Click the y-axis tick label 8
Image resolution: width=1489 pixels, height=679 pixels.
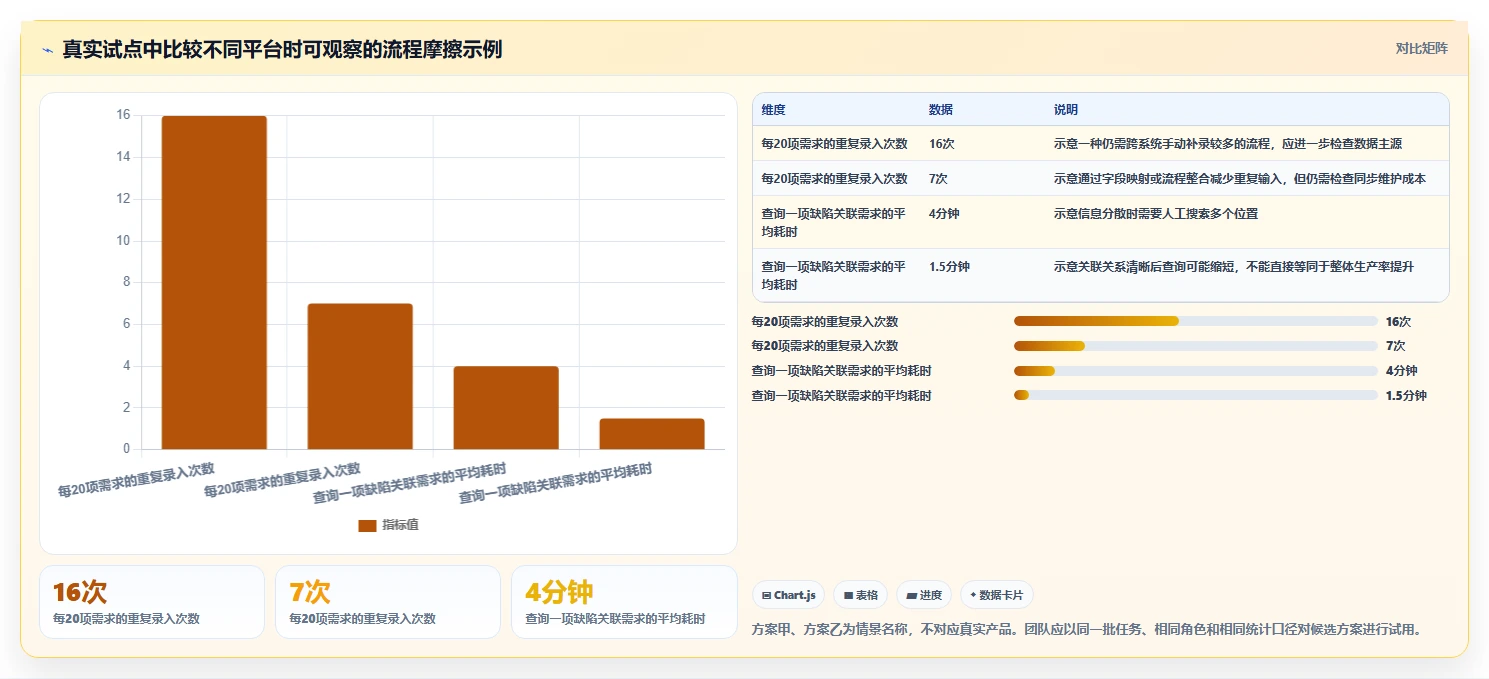tap(127, 282)
